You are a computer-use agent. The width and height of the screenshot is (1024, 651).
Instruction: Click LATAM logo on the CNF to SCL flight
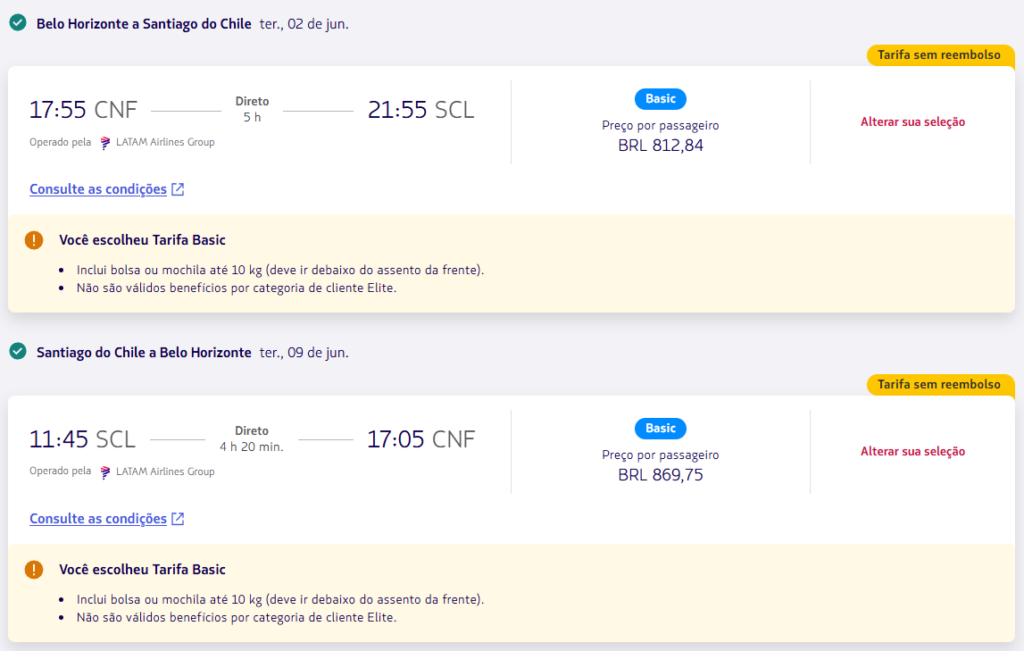point(105,142)
